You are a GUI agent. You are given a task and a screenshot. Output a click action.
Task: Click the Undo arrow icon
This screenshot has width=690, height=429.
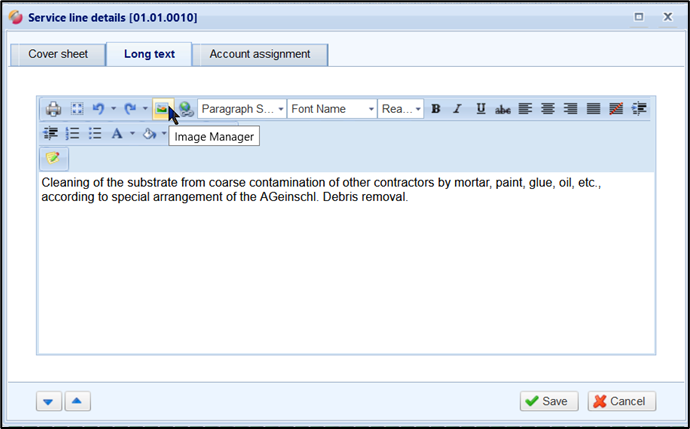pyautogui.click(x=98, y=109)
